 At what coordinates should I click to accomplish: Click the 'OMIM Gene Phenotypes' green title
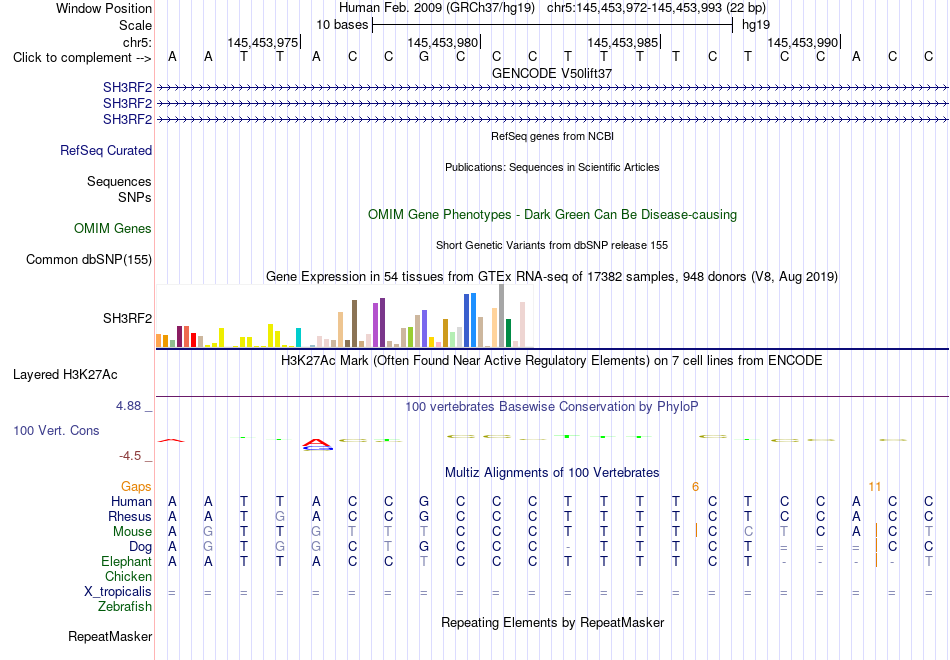click(x=553, y=215)
